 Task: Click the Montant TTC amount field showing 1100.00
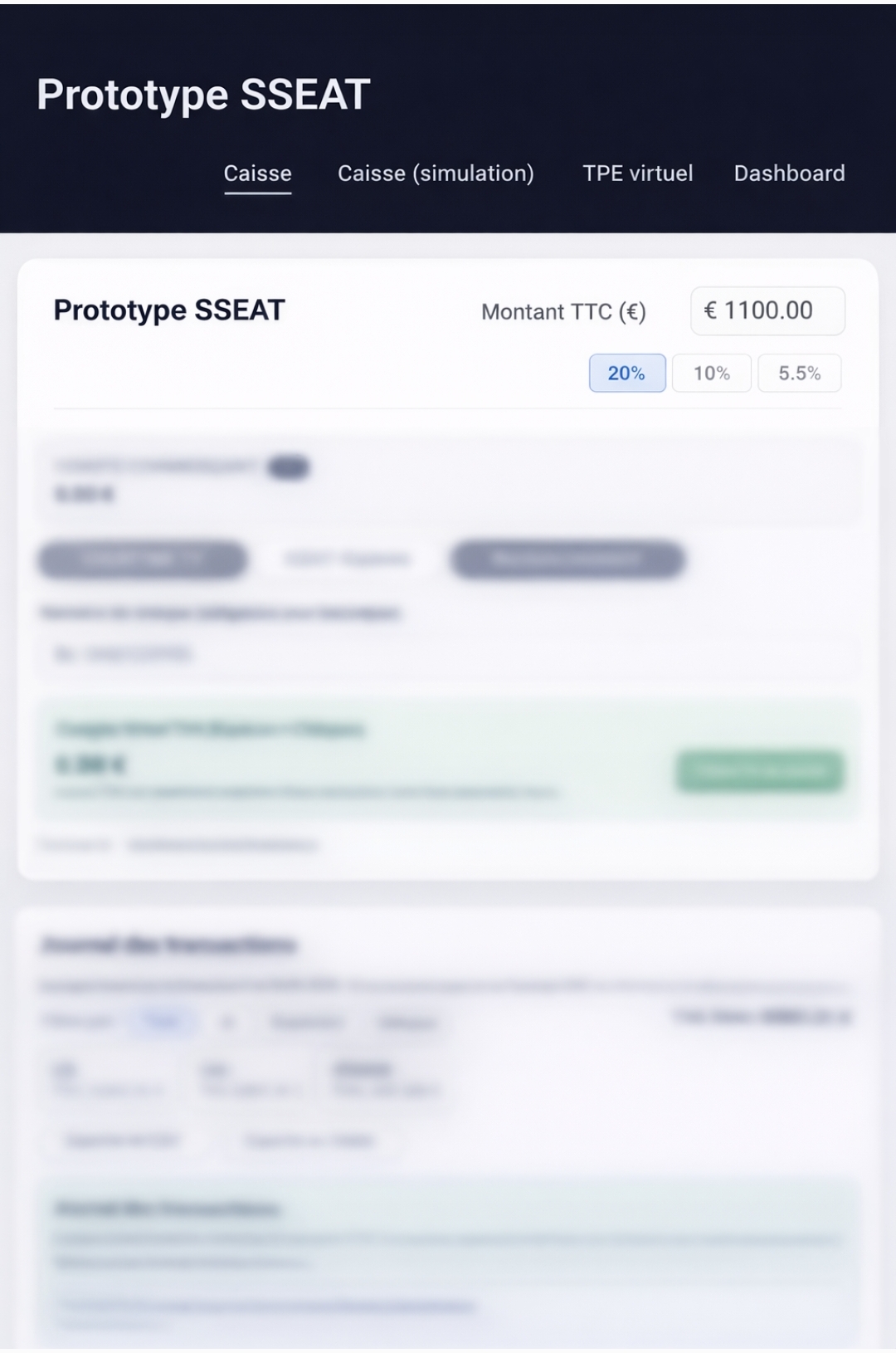click(x=767, y=310)
